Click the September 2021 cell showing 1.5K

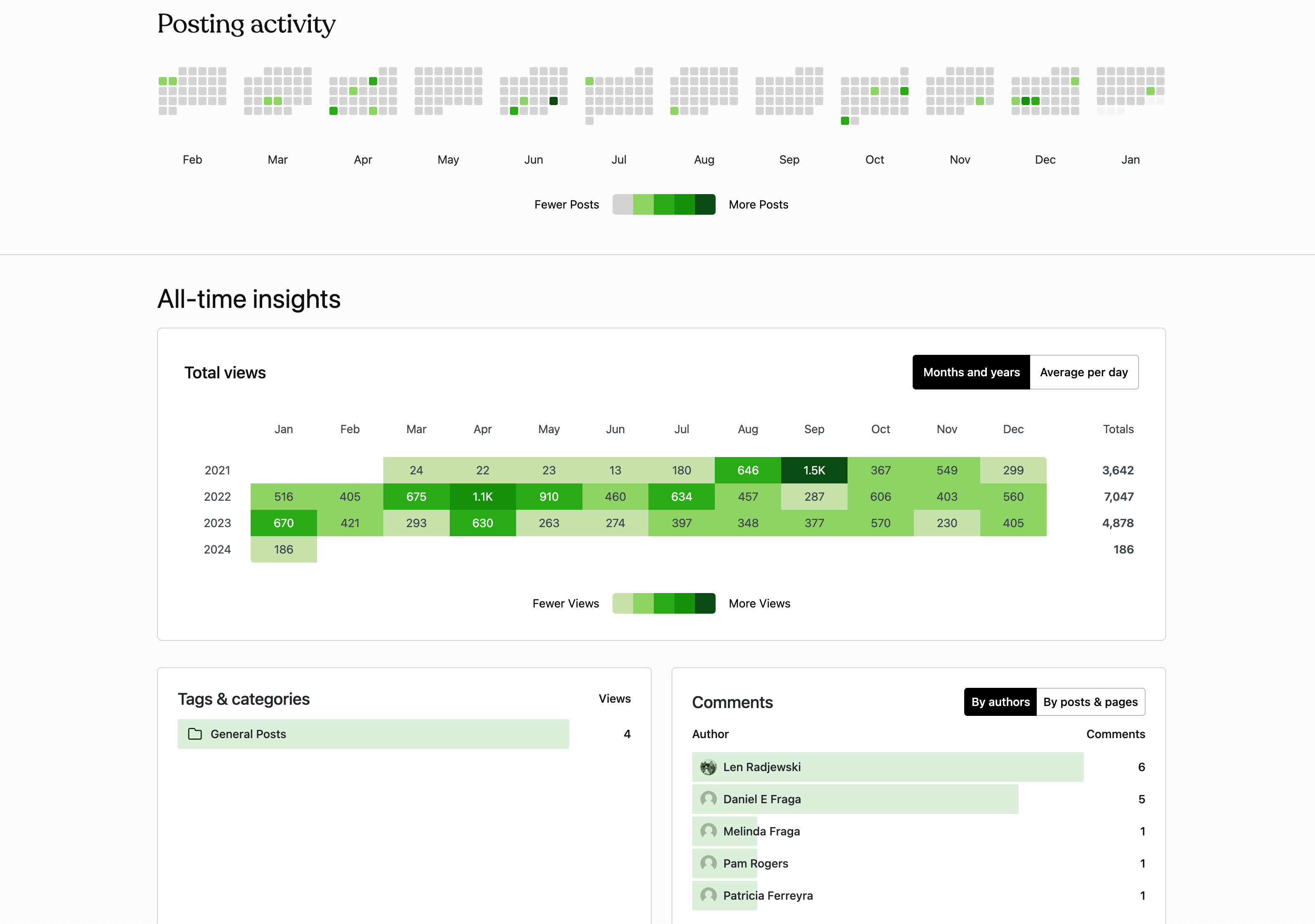[x=814, y=470]
